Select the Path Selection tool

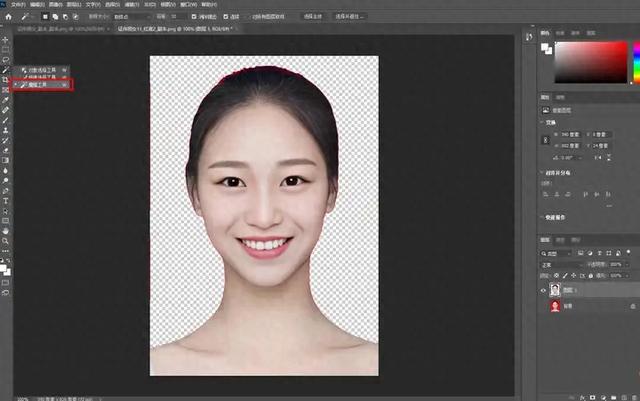(x=5, y=211)
